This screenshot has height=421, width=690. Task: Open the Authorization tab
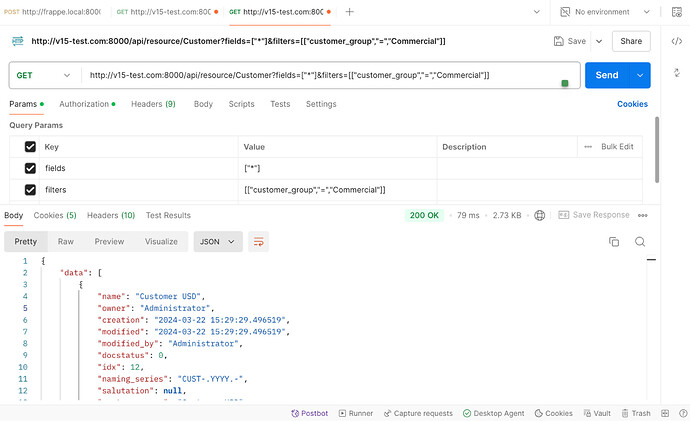click(87, 104)
